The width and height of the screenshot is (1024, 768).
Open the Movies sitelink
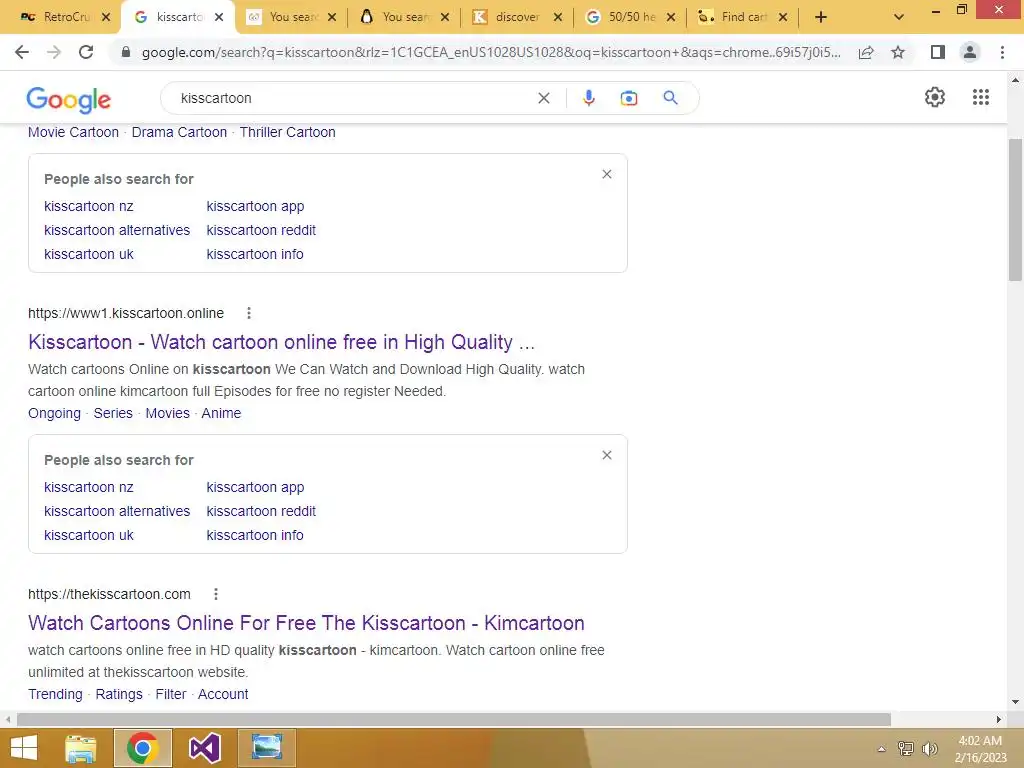pos(167,413)
